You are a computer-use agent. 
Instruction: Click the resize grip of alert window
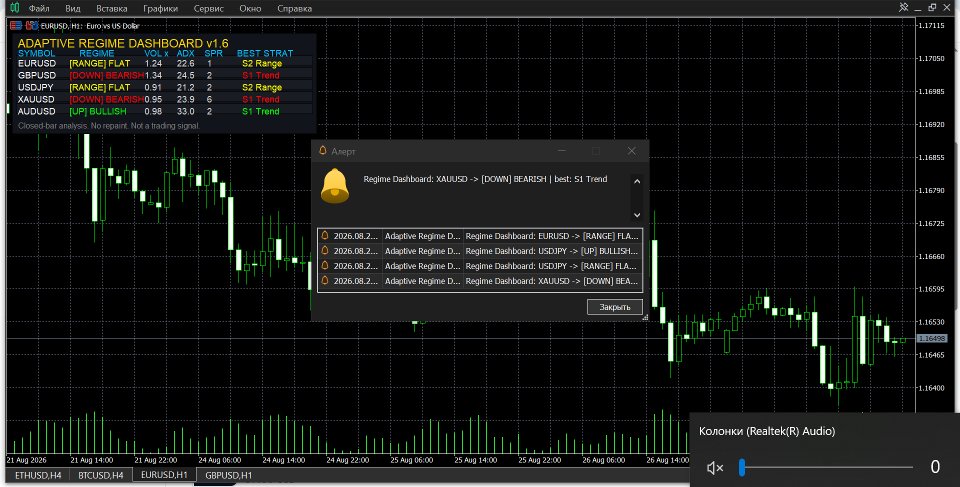[645, 317]
